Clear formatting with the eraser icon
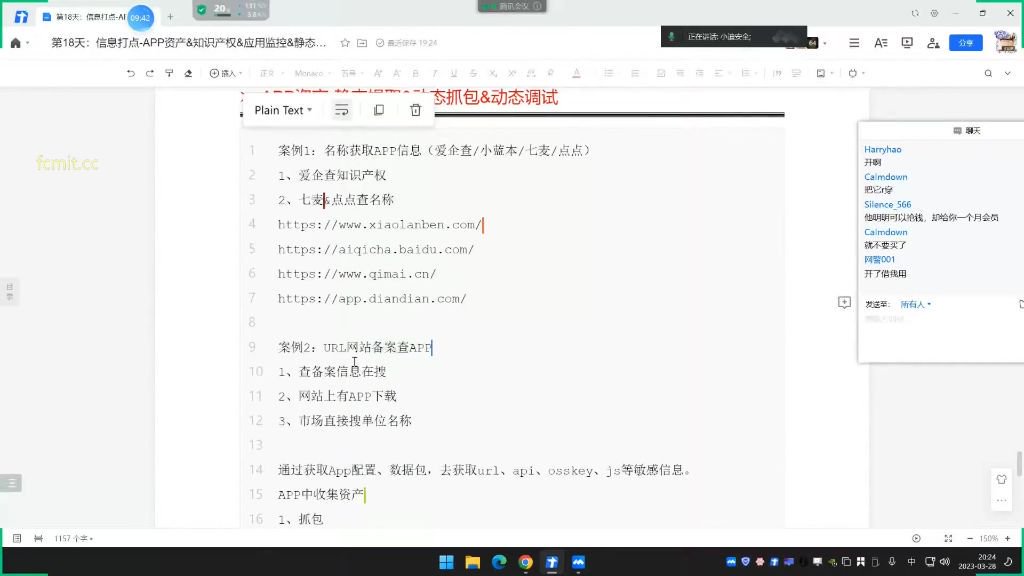Viewport: 1024px width, 576px height. pos(188,73)
